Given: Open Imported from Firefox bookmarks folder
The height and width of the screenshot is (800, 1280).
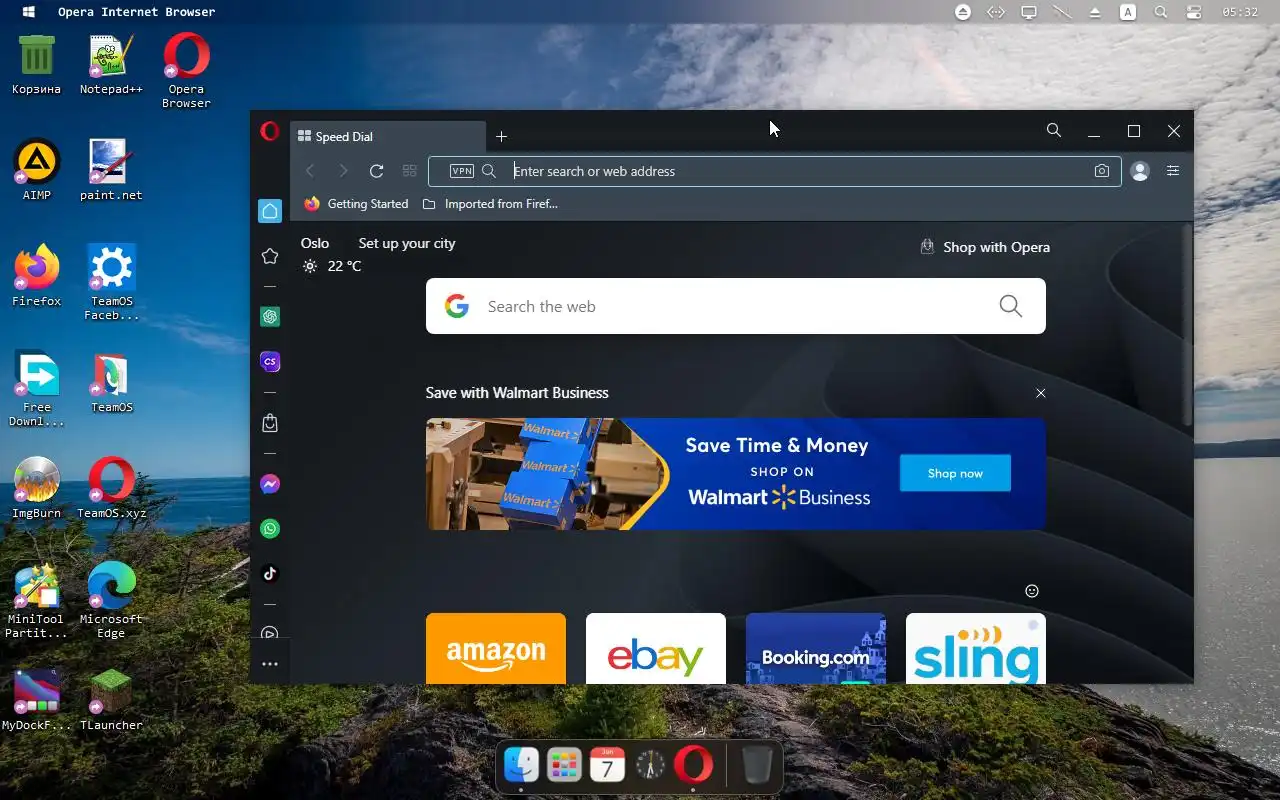Looking at the screenshot, I should point(490,204).
